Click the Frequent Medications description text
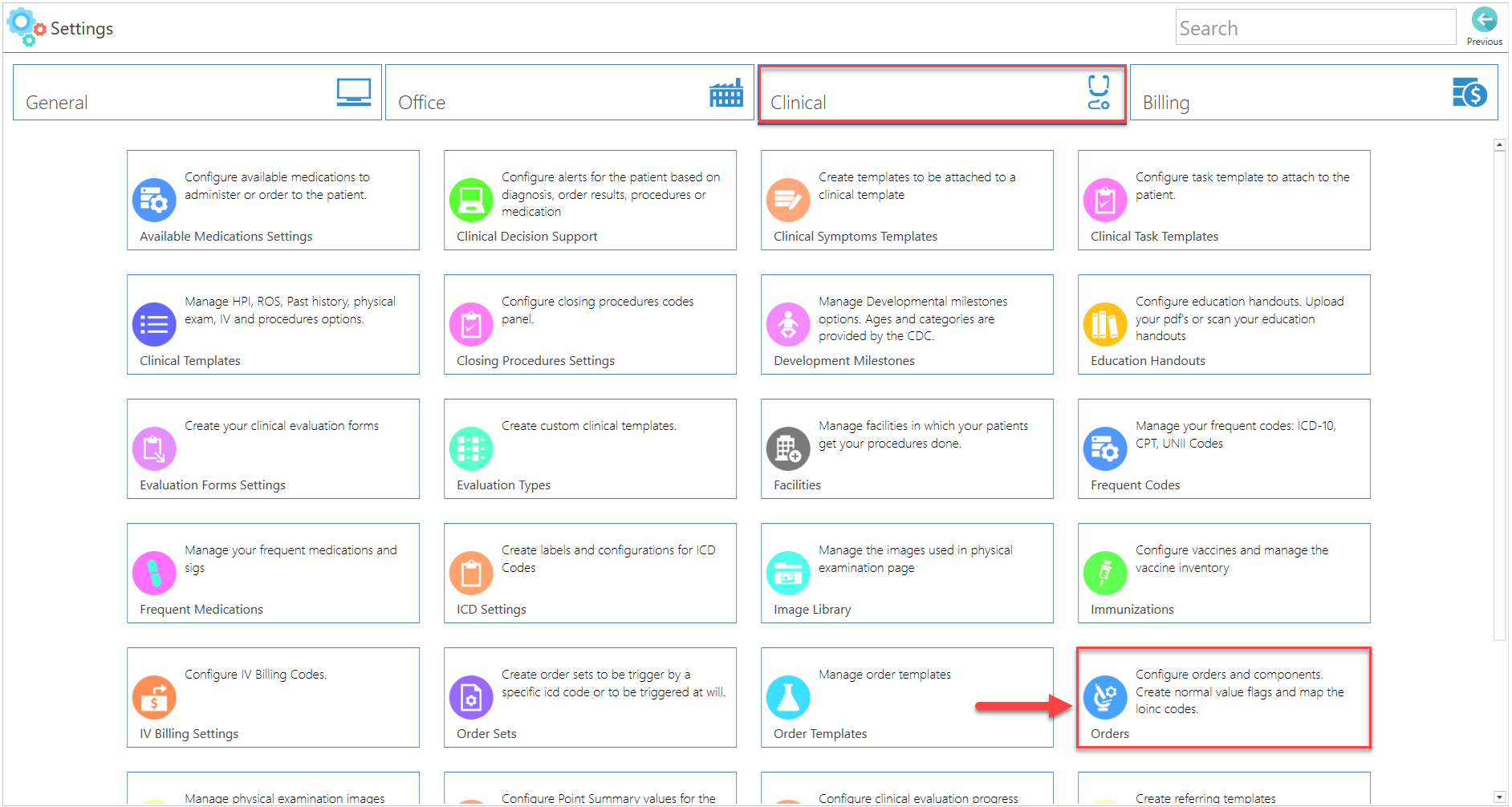Screen dimensions: 1512x807 click(291, 559)
